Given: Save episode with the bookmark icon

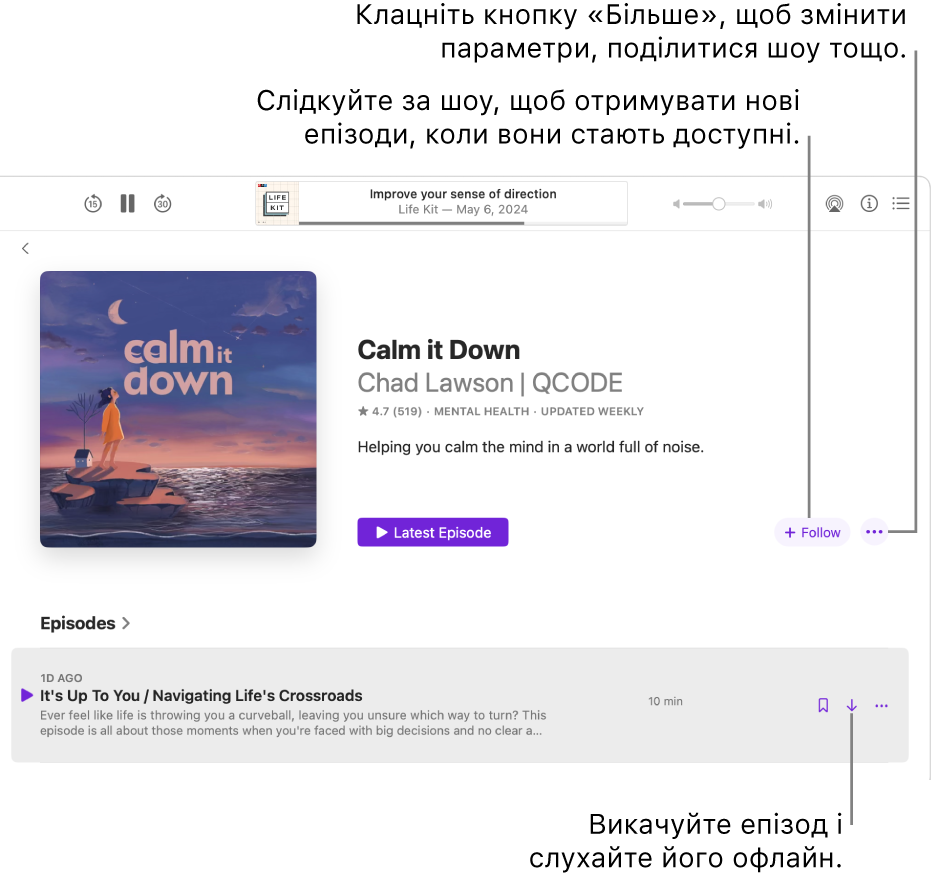Looking at the screenshot, I should click(x=823, y=705).
